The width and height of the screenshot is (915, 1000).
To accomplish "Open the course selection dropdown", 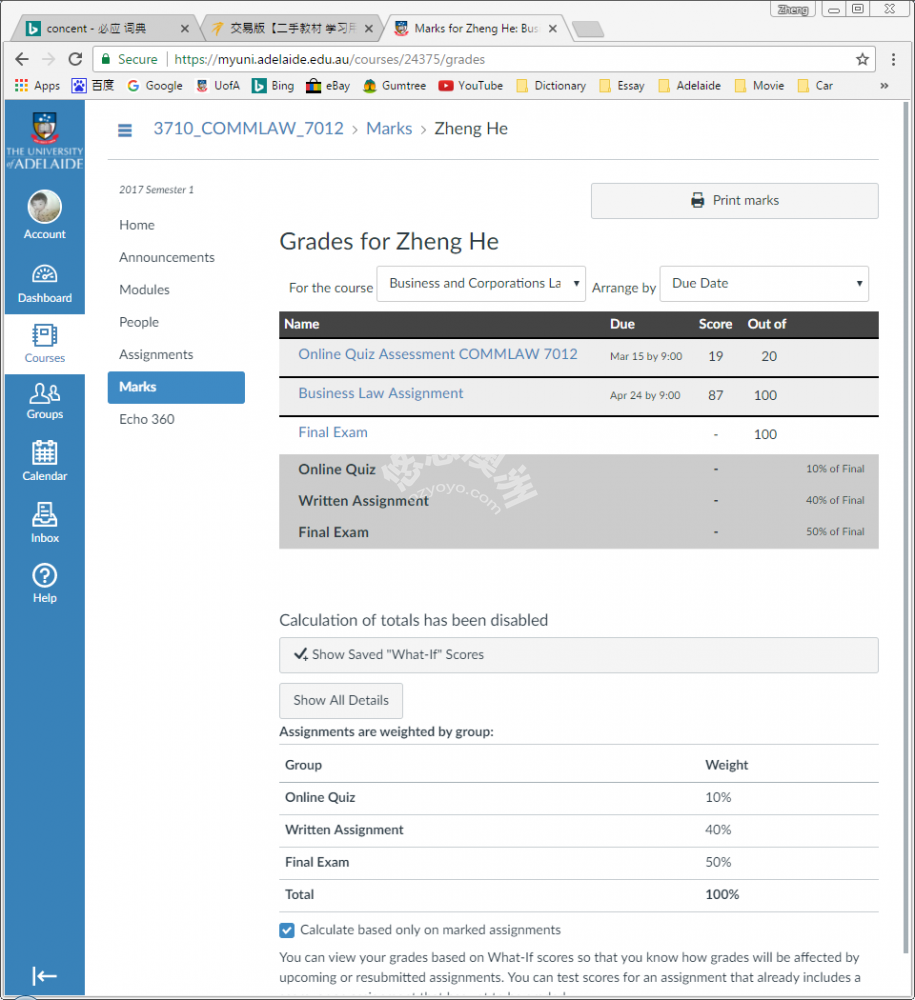I will (481, 284).
